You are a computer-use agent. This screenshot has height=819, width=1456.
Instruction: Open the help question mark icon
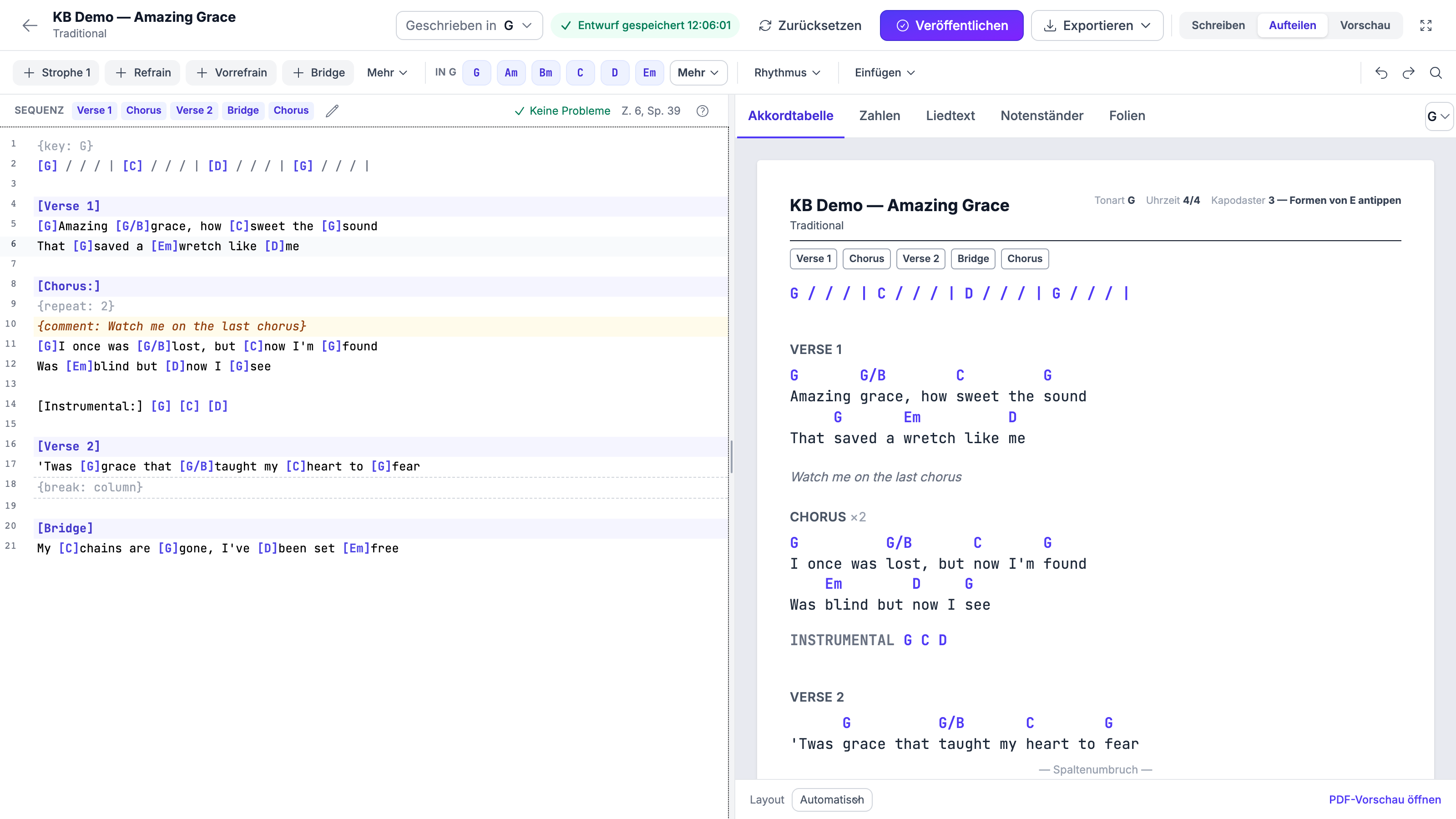(703, 111)
